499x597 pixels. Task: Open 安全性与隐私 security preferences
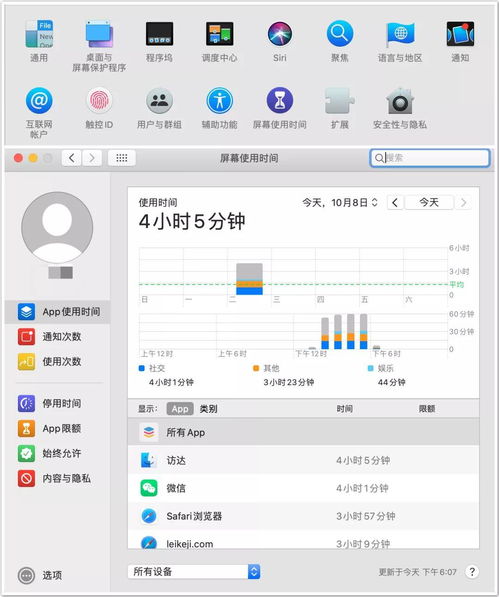pos(400,101)
